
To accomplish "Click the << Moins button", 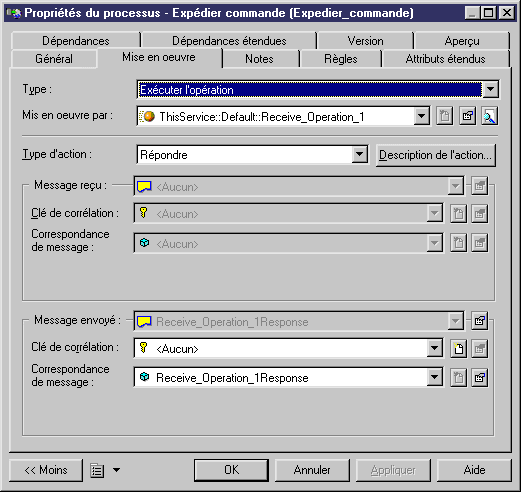I will click(46, 470).
